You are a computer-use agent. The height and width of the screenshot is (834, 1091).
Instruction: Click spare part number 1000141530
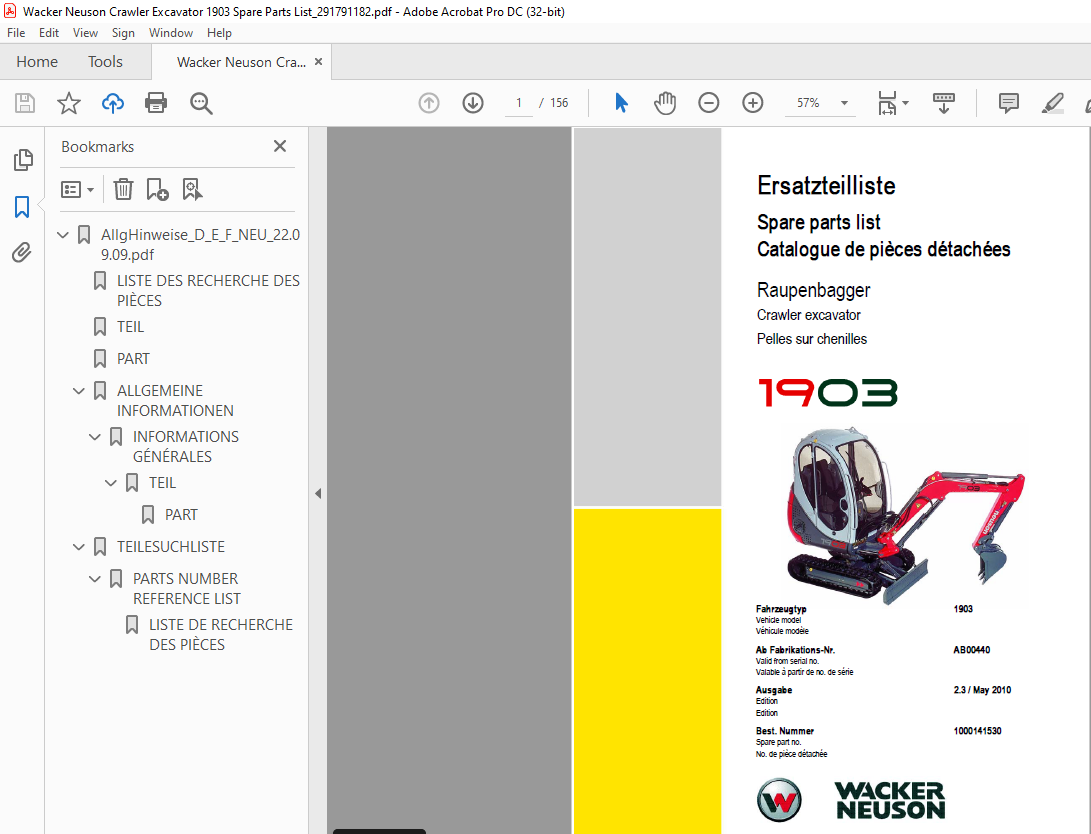tap(977, 731)
